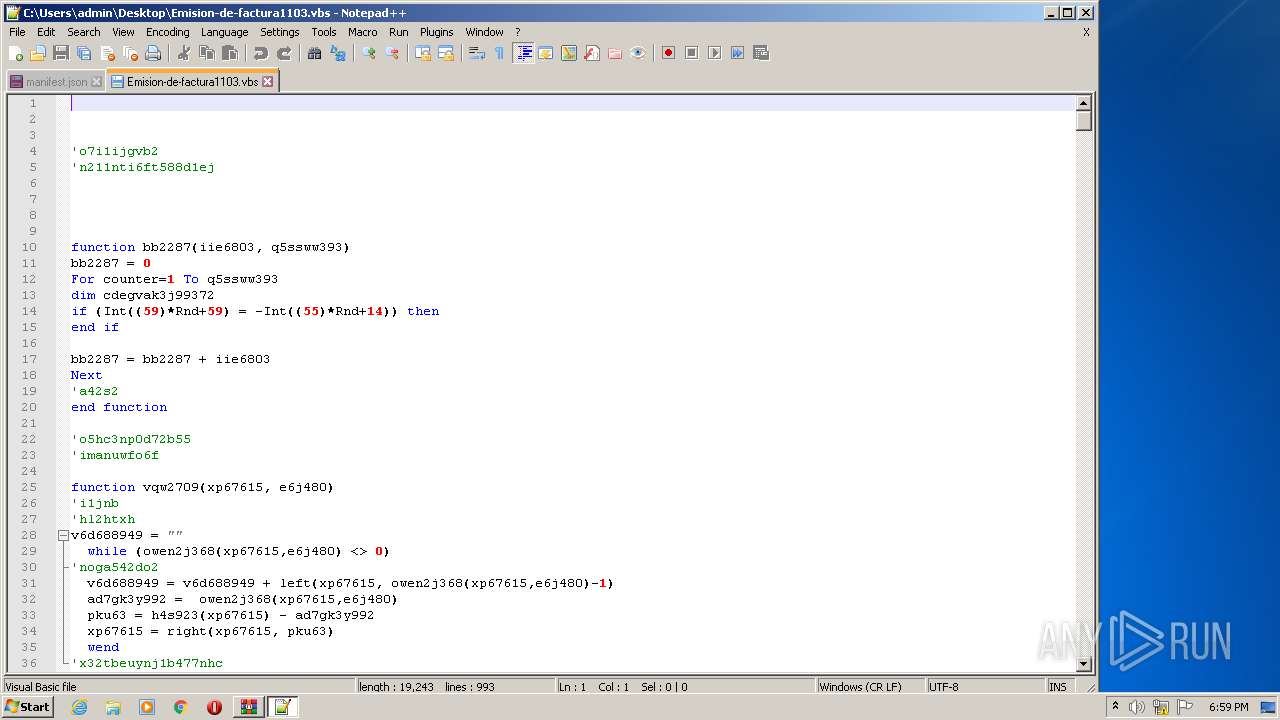Open the Tools menu

click(323, 32)
